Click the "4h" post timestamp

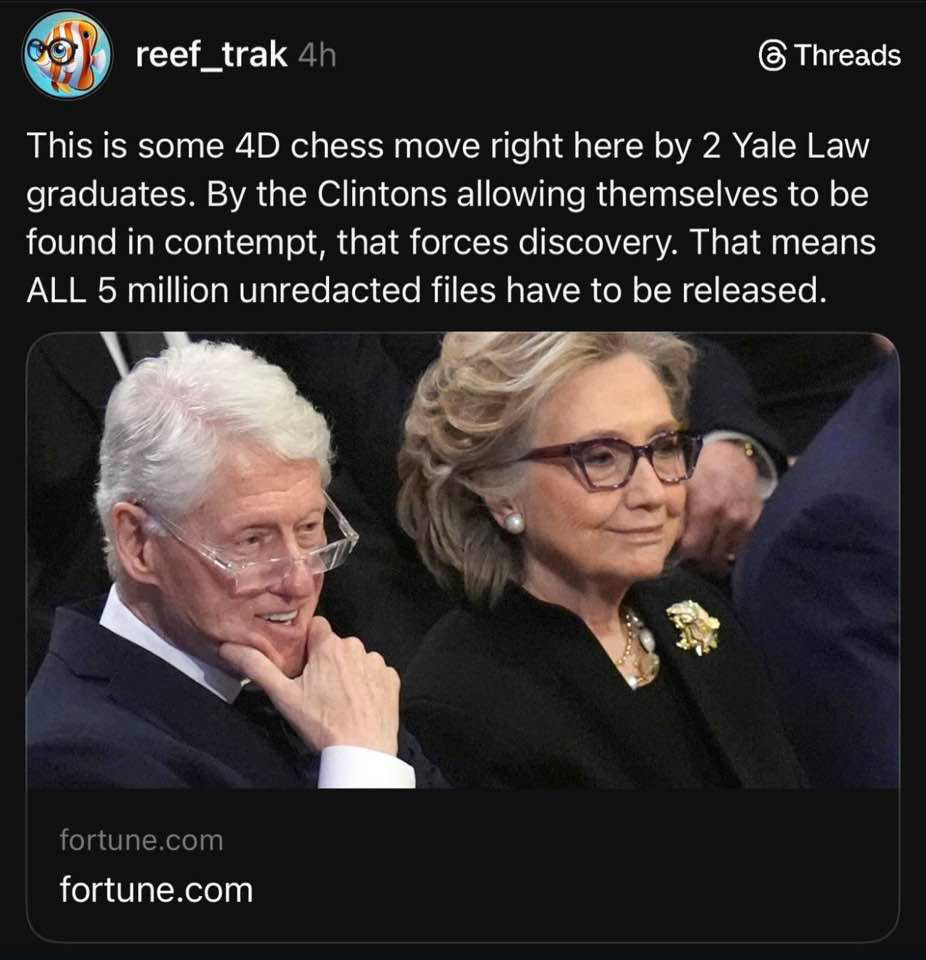click(x=317, y=56)
